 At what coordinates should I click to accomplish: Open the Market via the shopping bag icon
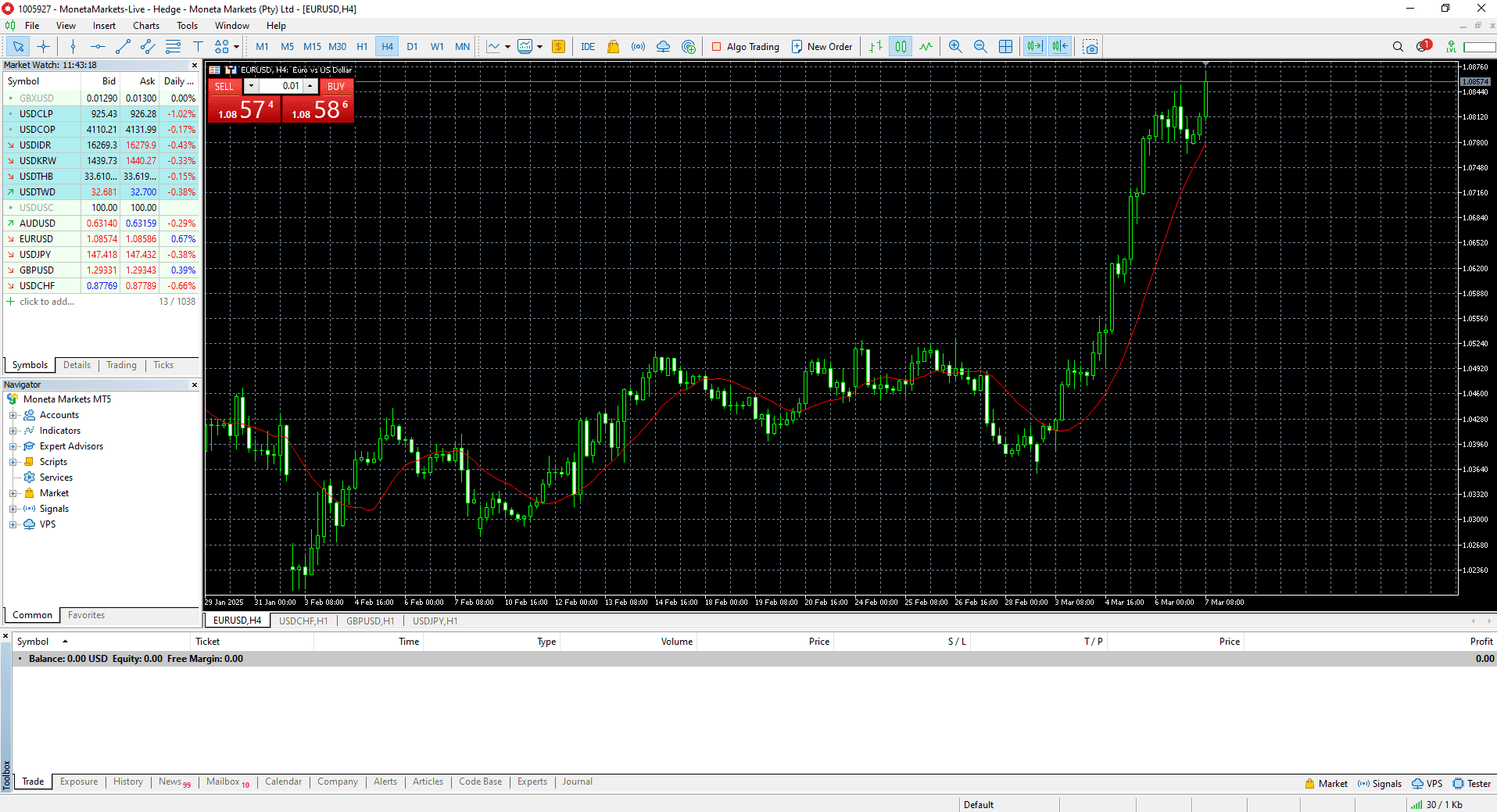tap(613, 46)
